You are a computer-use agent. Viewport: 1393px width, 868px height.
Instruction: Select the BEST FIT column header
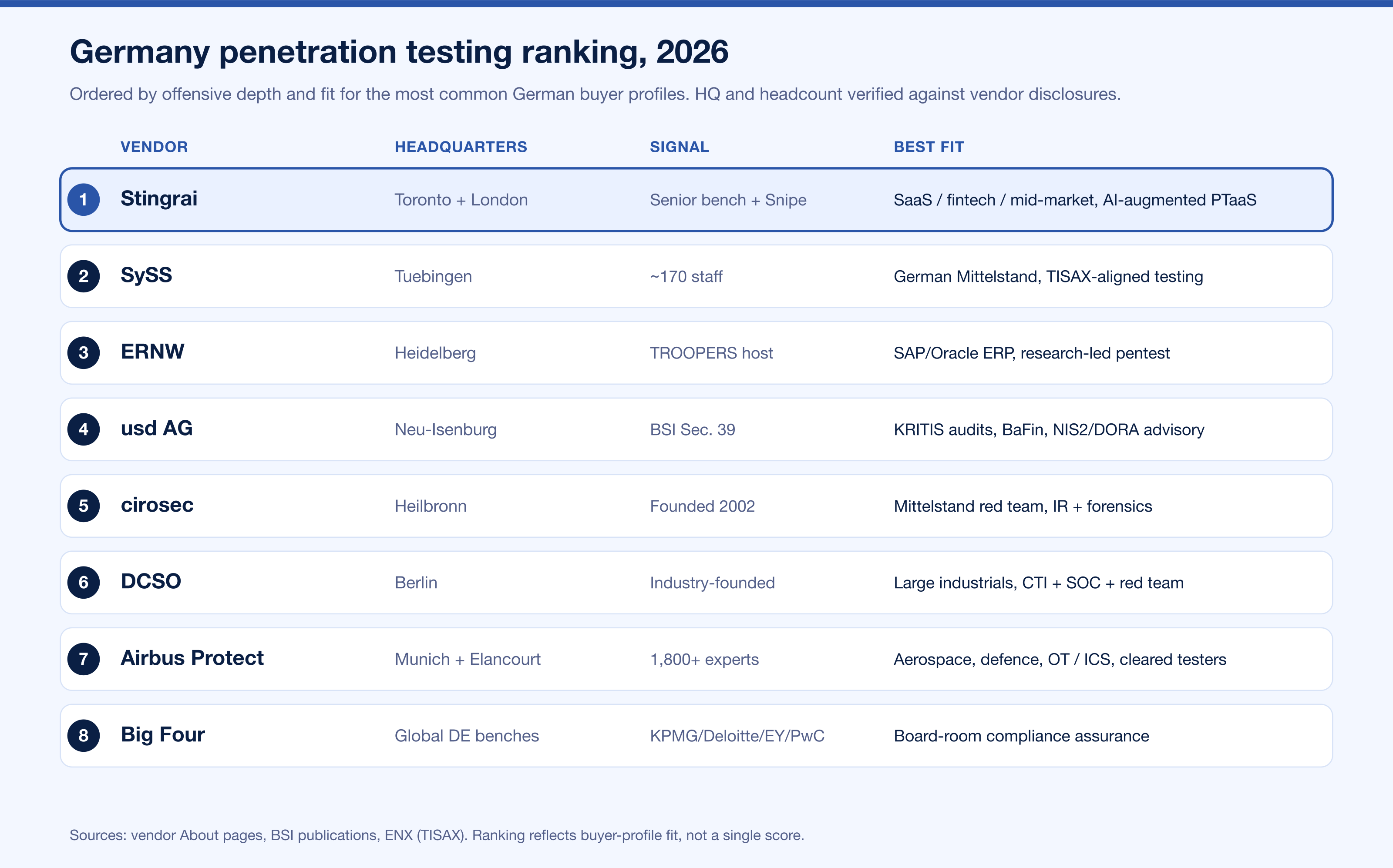pyautogui.click(x=929, y=147)
